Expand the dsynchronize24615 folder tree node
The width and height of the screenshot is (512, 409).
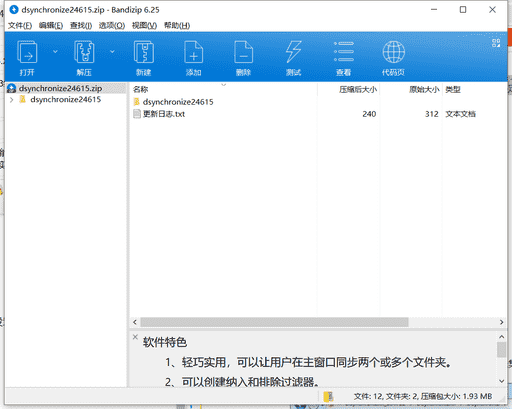click(12, 100)
